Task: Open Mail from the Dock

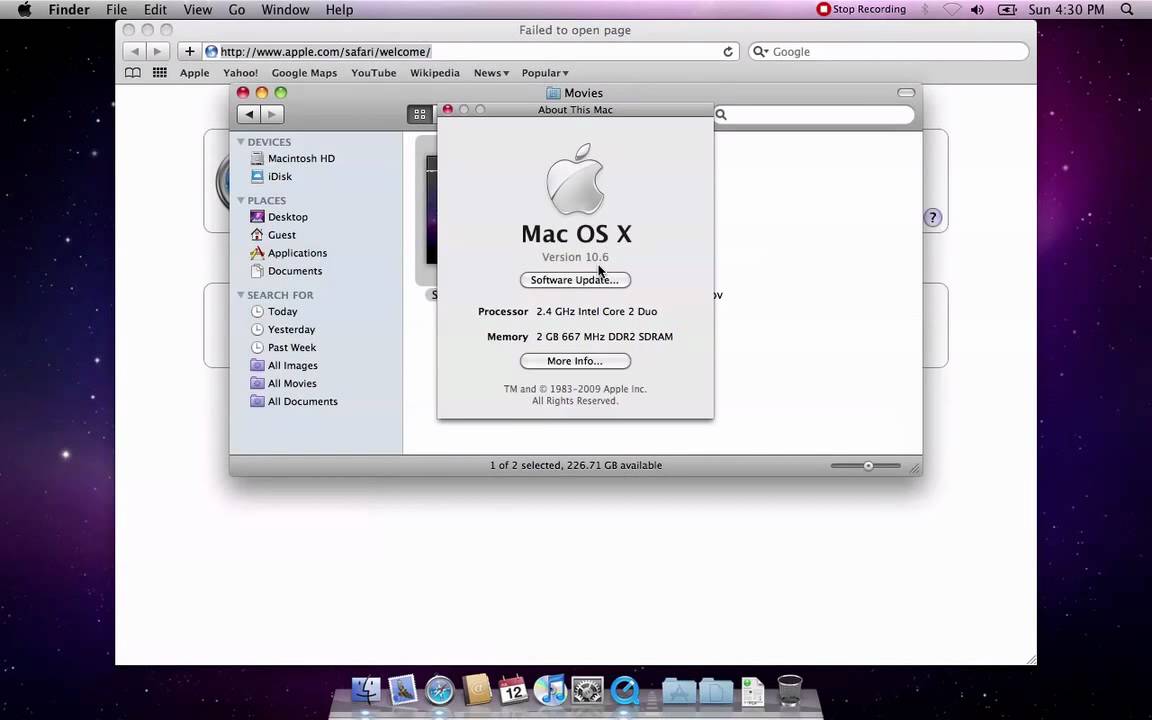Action: [403, 691]
